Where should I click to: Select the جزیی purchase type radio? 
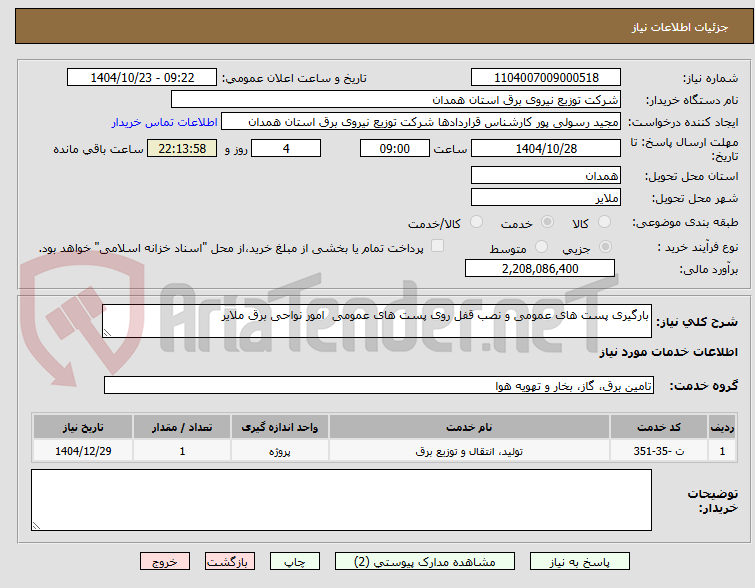(x=605, y=247)
